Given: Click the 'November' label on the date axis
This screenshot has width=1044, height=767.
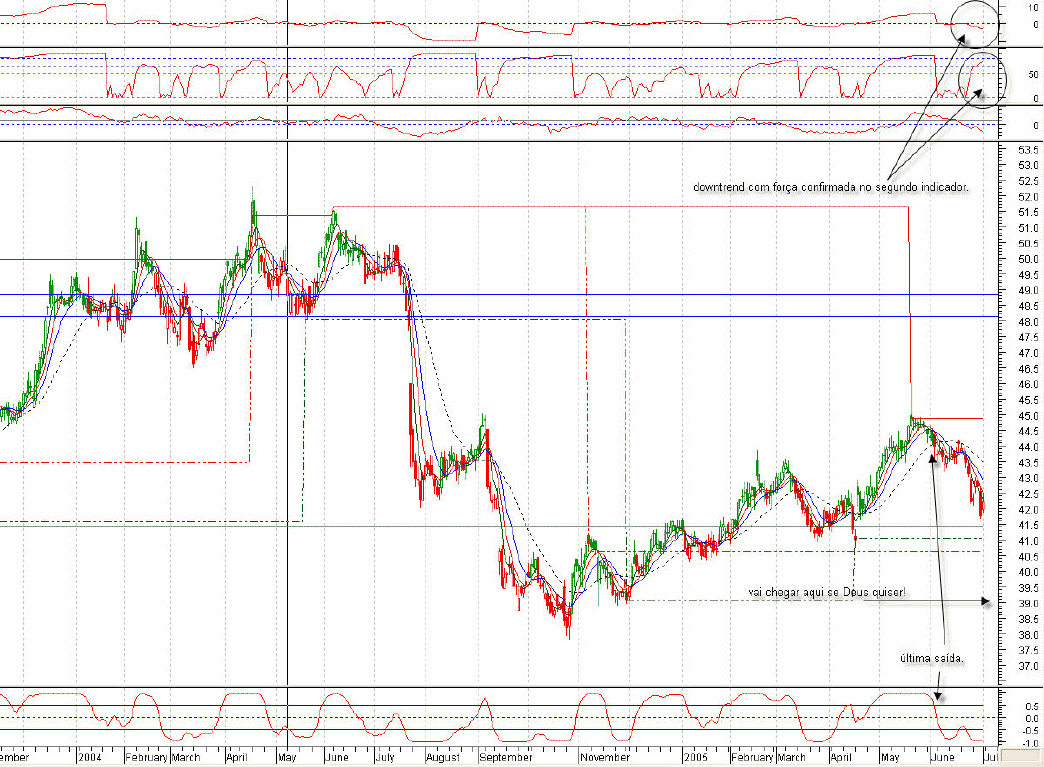Looking at the screenshot, I should (x=607, y=758).
